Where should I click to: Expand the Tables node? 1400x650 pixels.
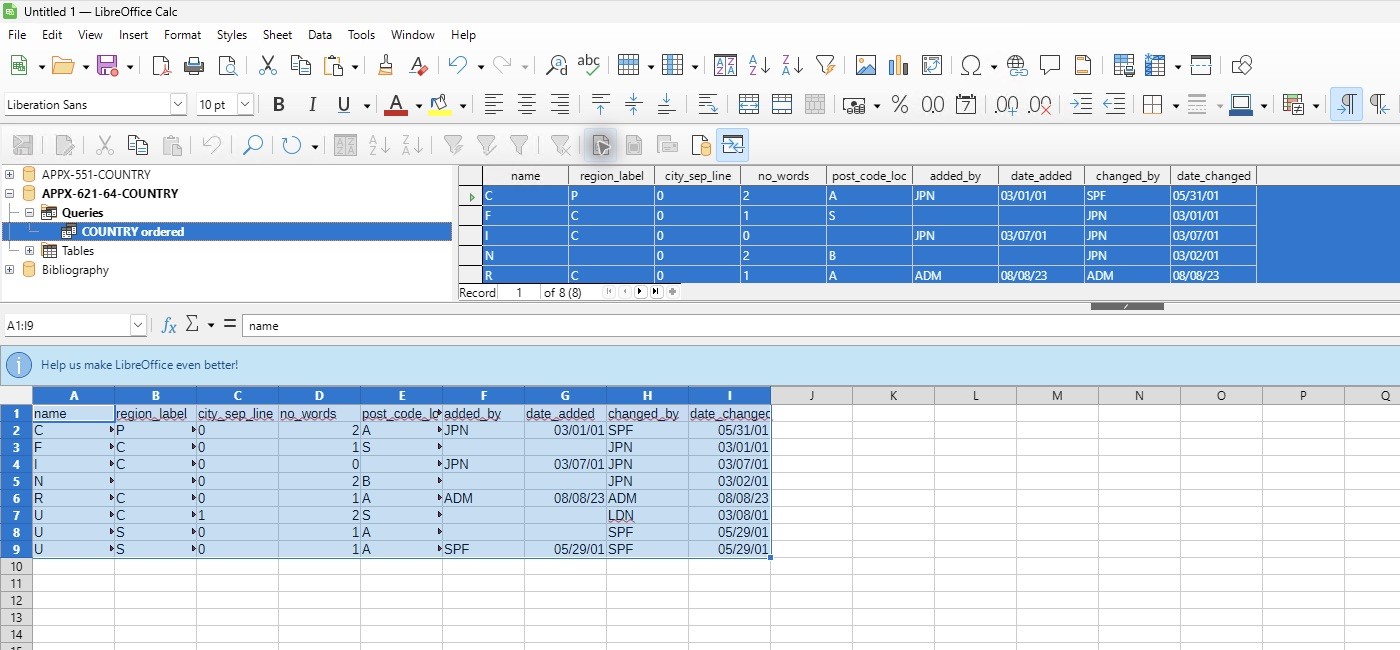click(29, 251)
